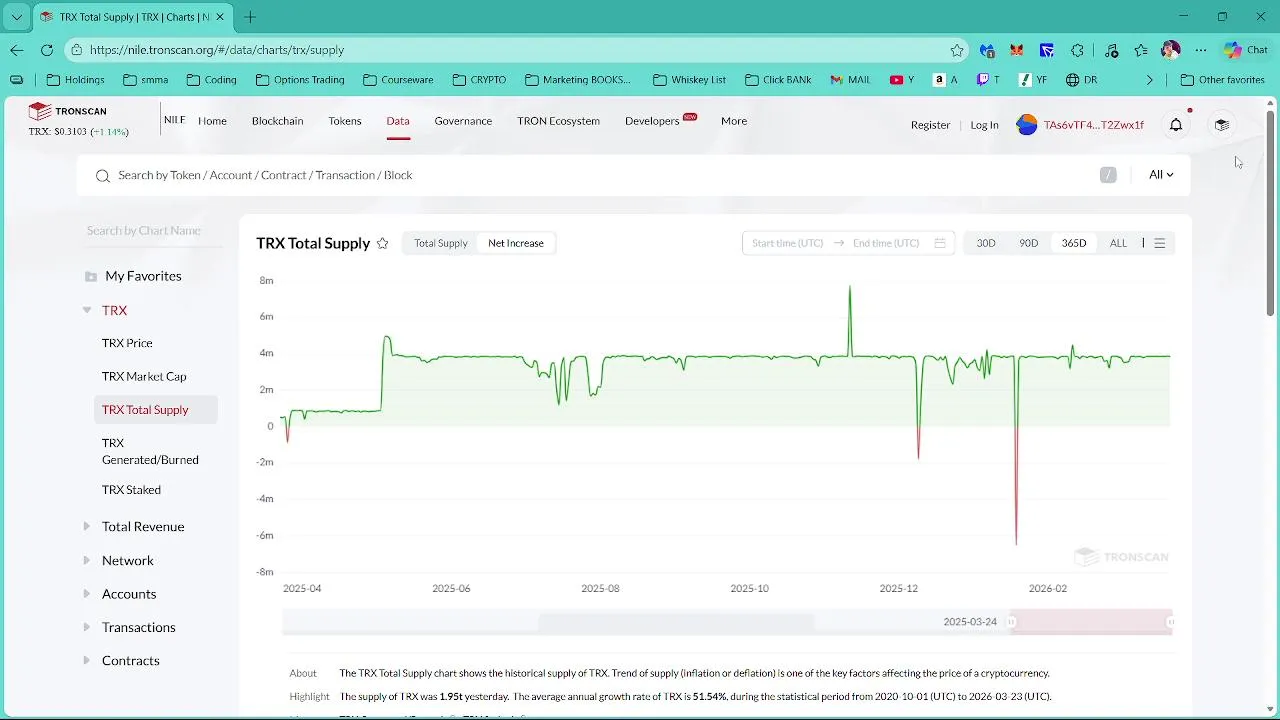This screenshot has width=1280, height=720.
Task: Open MetaMask fox extension
Action: point(1017,50)
